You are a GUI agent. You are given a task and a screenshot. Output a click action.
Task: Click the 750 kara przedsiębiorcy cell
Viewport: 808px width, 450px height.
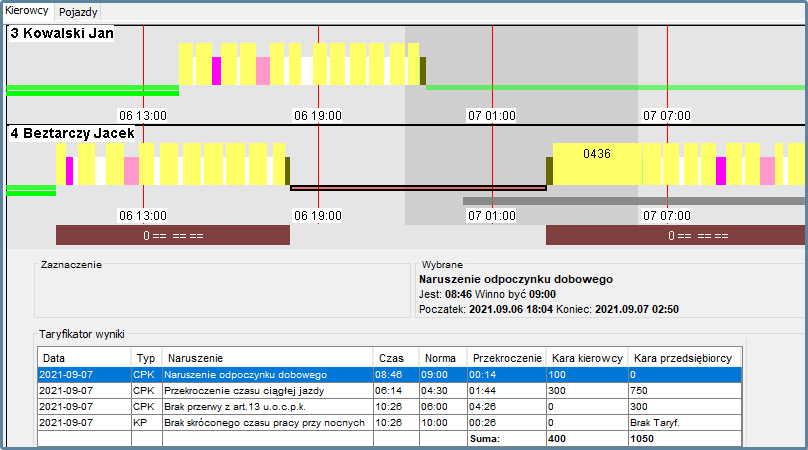point(685,391)
